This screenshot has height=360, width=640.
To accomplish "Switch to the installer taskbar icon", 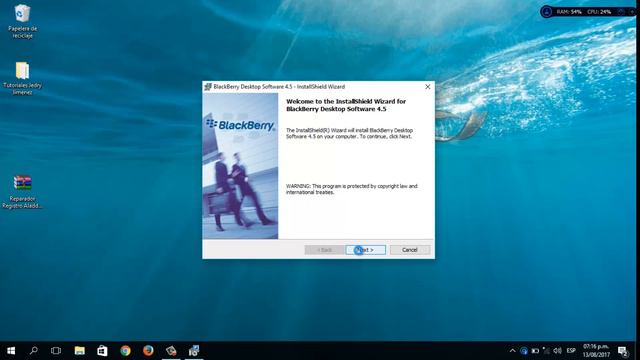I will pyautogui.click(x=194, y=351).
